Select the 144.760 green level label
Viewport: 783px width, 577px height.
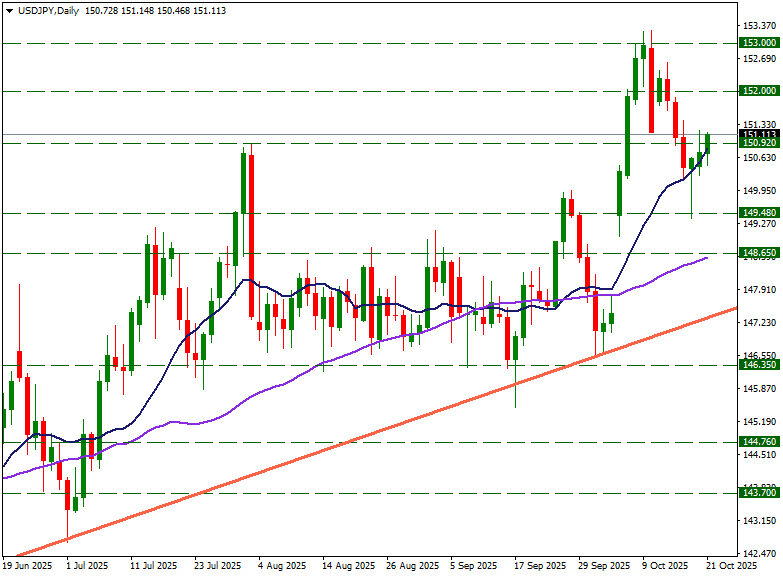coord(759,442)
